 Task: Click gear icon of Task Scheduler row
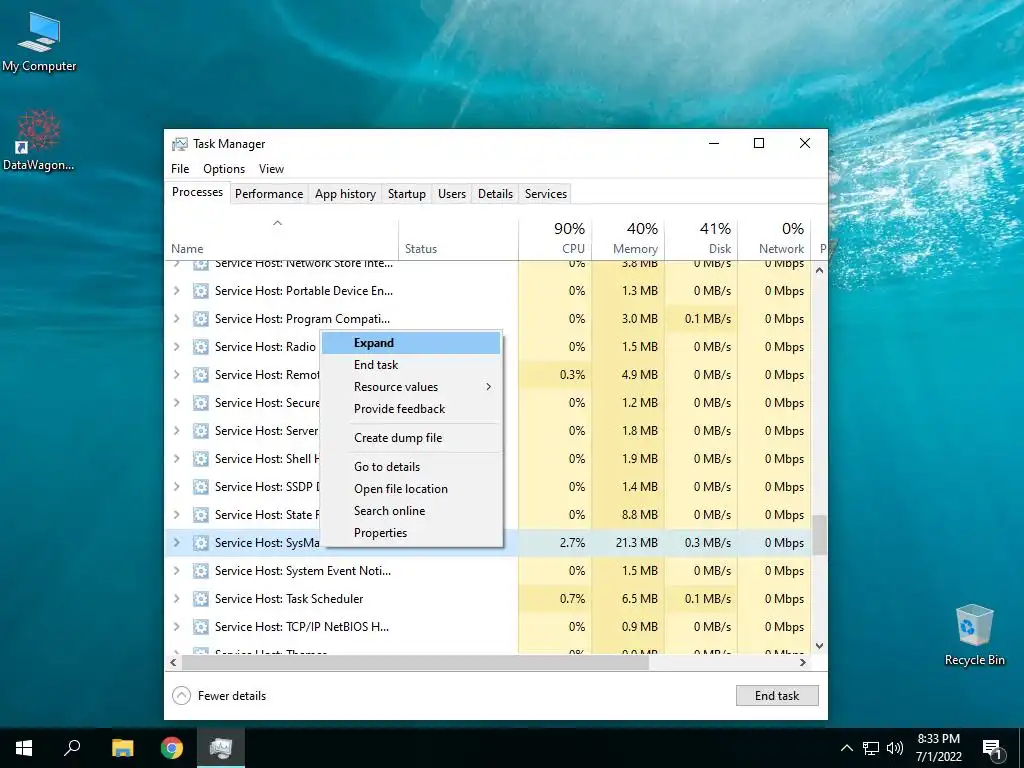pyautogui.click(x=200, y=599)
